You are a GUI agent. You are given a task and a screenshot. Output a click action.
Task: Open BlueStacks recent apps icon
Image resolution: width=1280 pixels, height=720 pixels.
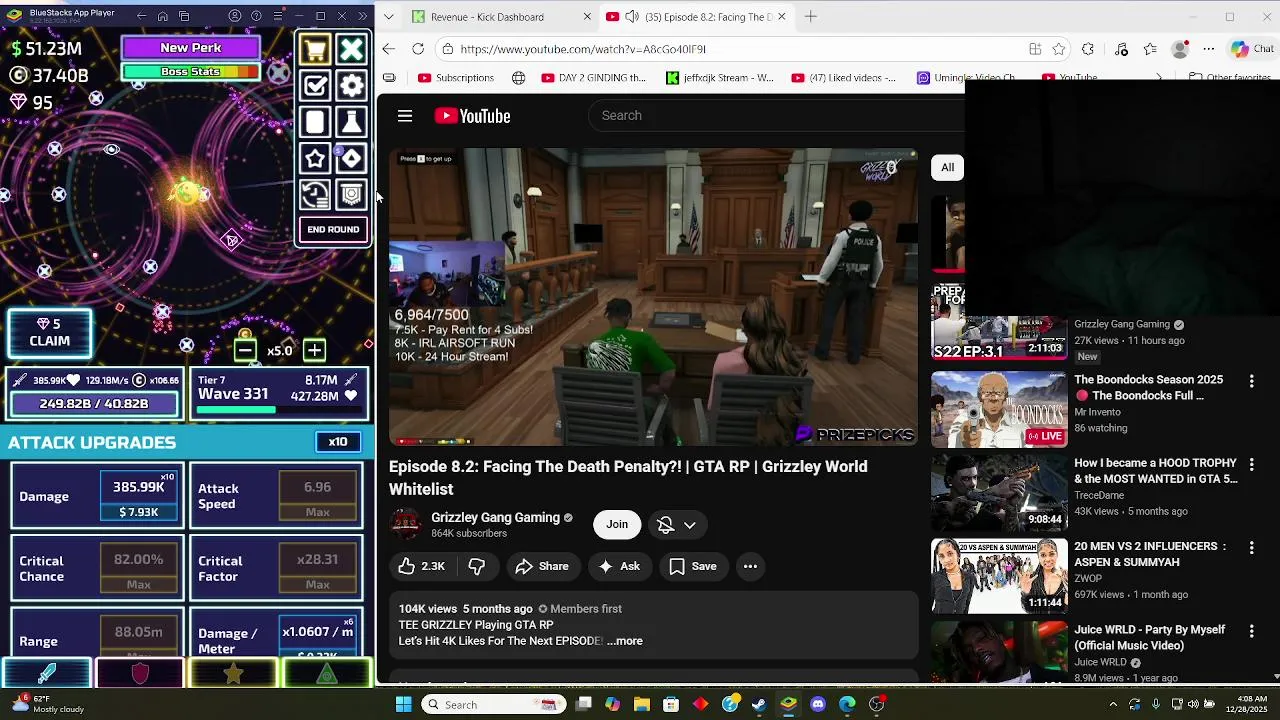pos(184,16)
